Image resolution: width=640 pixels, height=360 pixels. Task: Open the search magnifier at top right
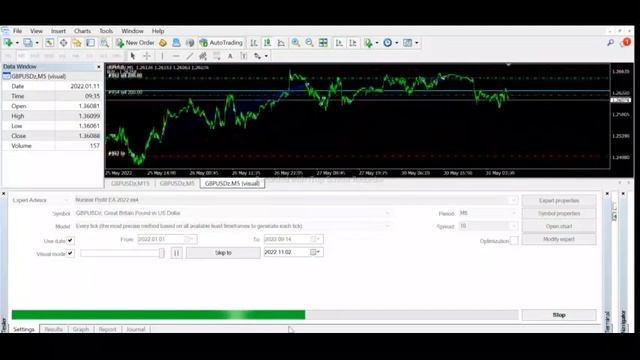click(611, 42)
